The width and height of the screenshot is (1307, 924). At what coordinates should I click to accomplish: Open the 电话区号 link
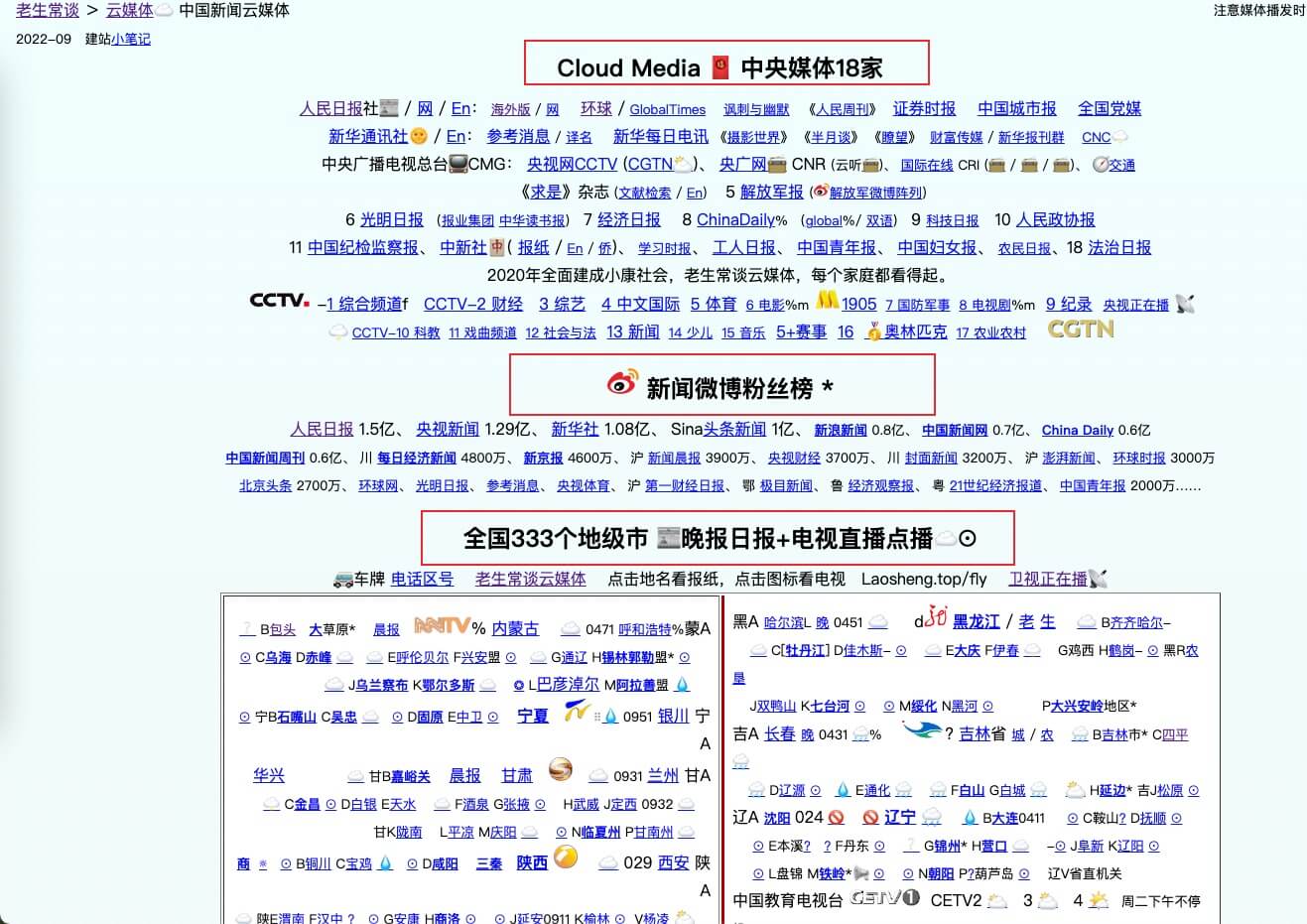[422, 579]
